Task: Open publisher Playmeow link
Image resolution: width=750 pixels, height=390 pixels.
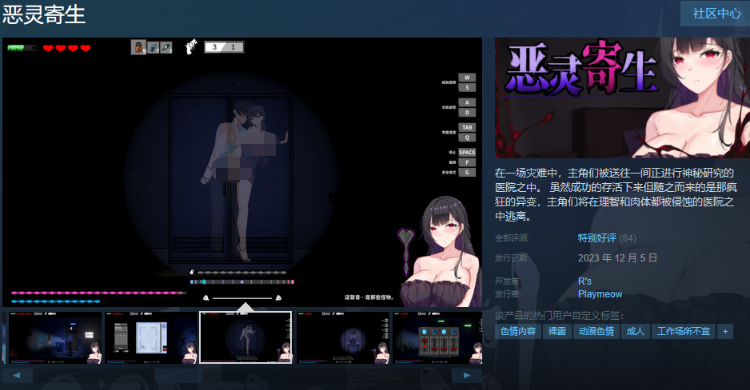Action: pos(600,294)
